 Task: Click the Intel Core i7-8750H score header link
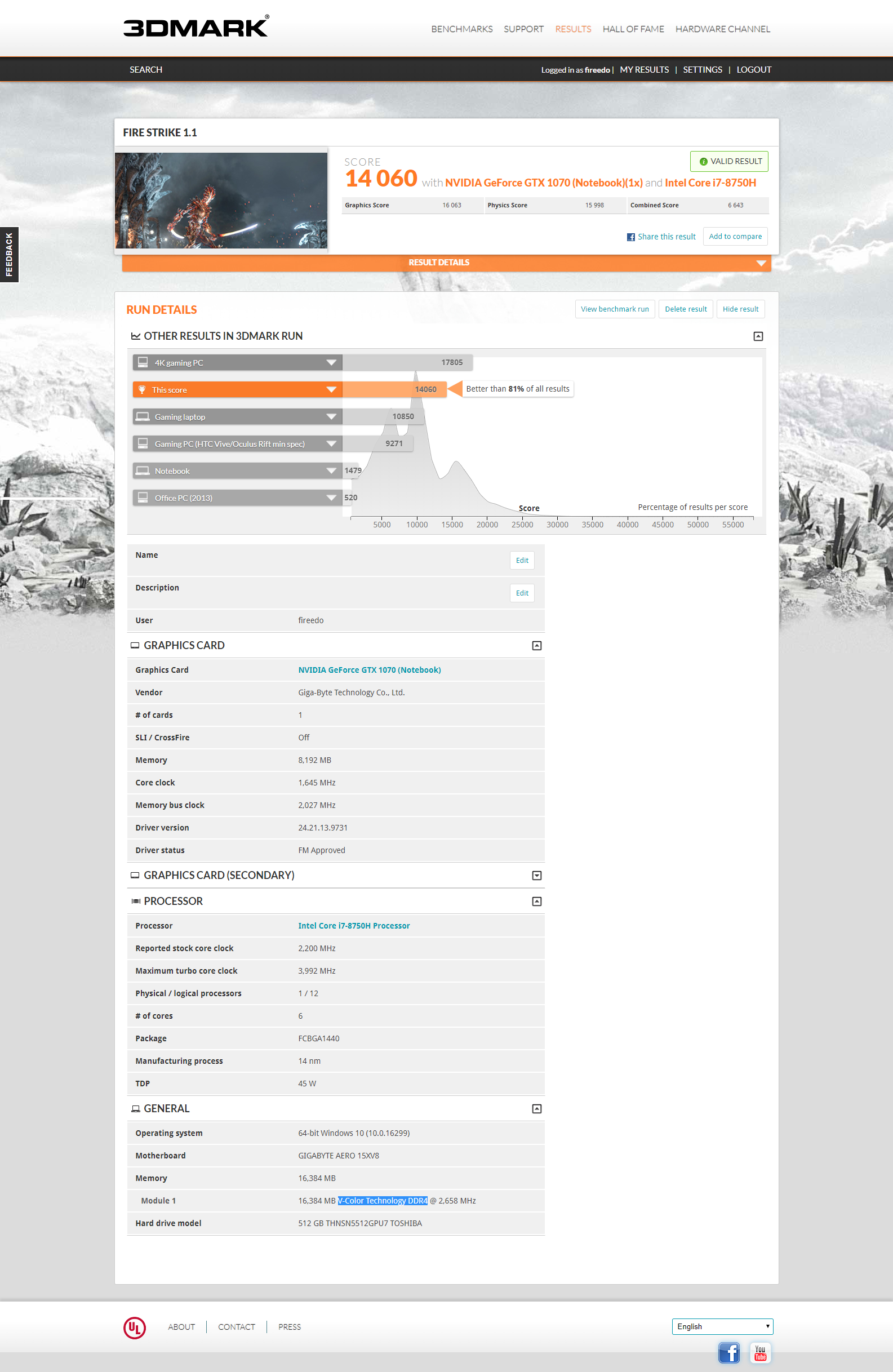(x=710, y=183)
